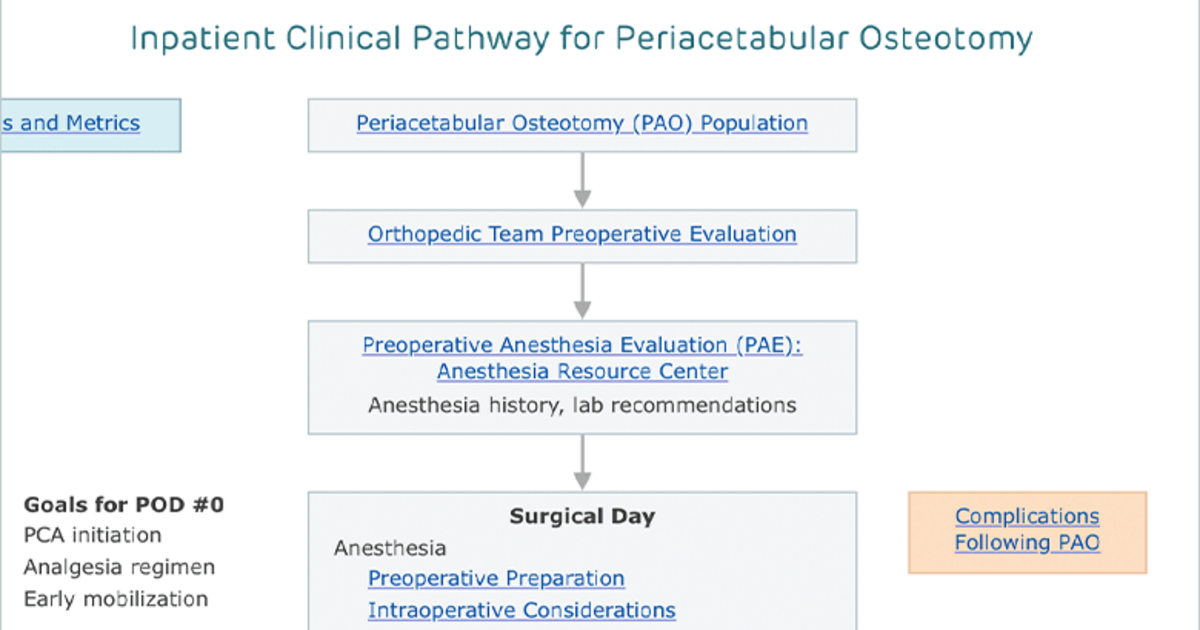Select the 'Early mobilization' goal text

tap(116, 599)
